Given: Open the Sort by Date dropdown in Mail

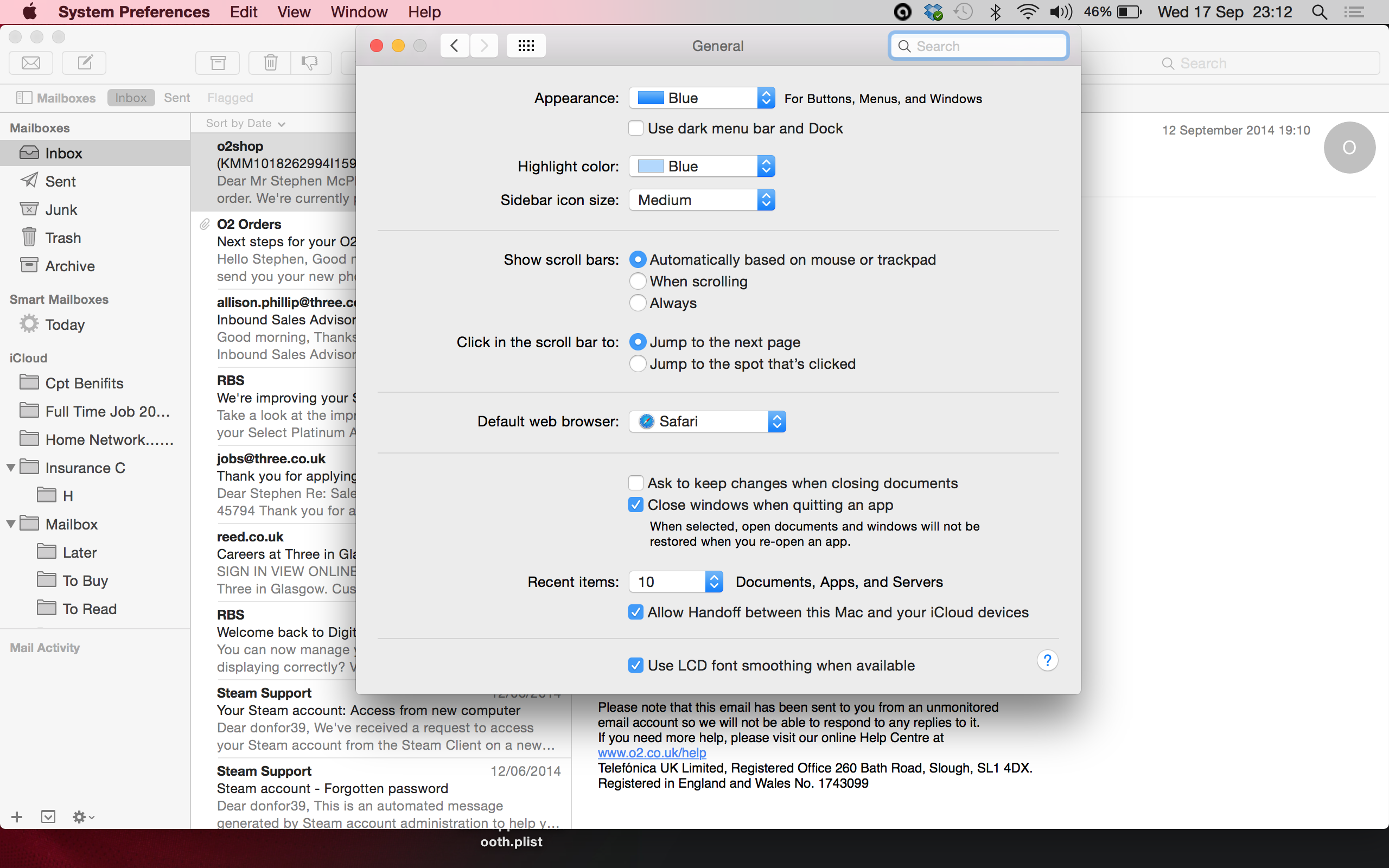Looking at the screenshot, I should tap(246, 124).
